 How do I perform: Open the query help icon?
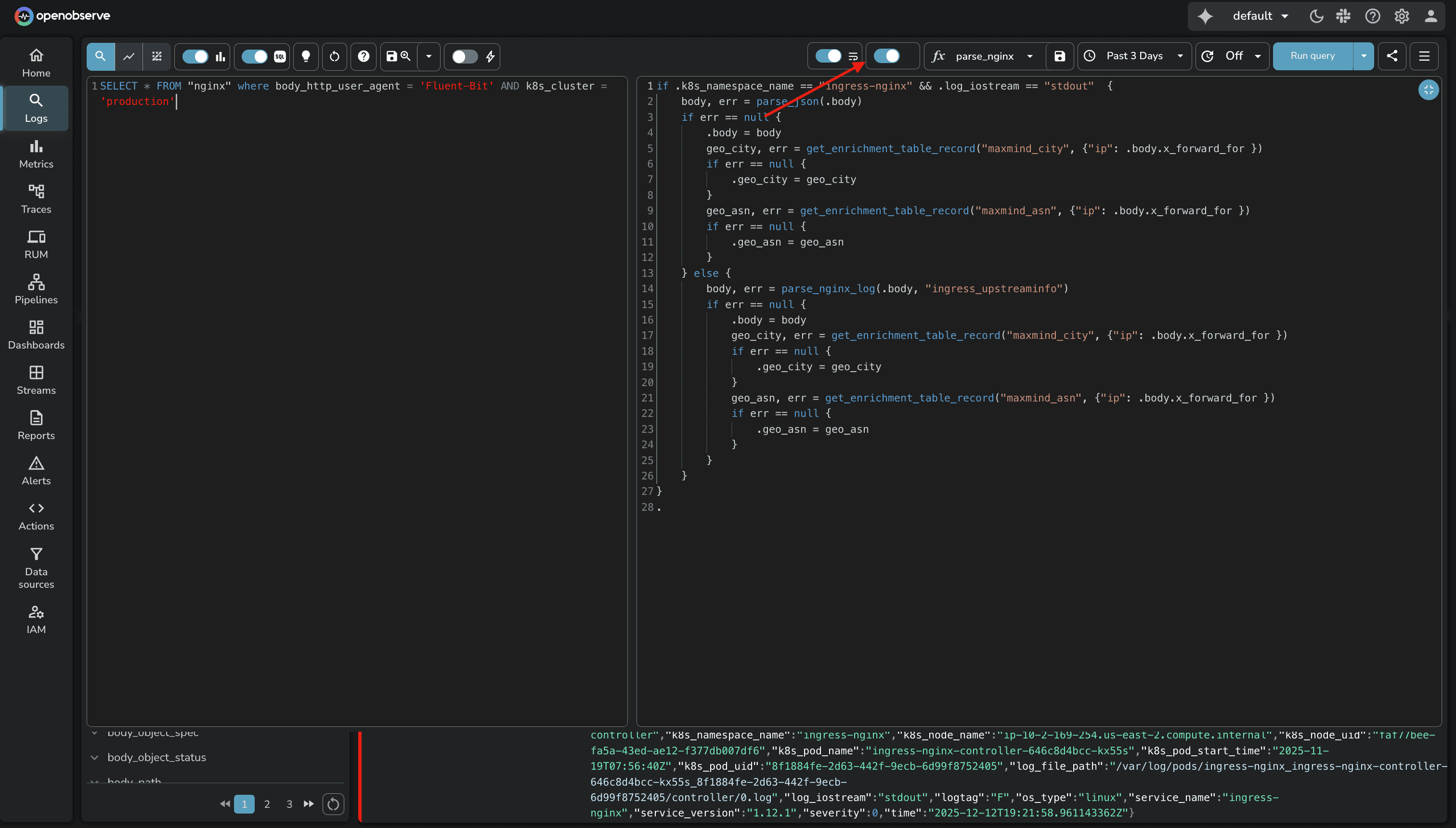tap(364, 56)
